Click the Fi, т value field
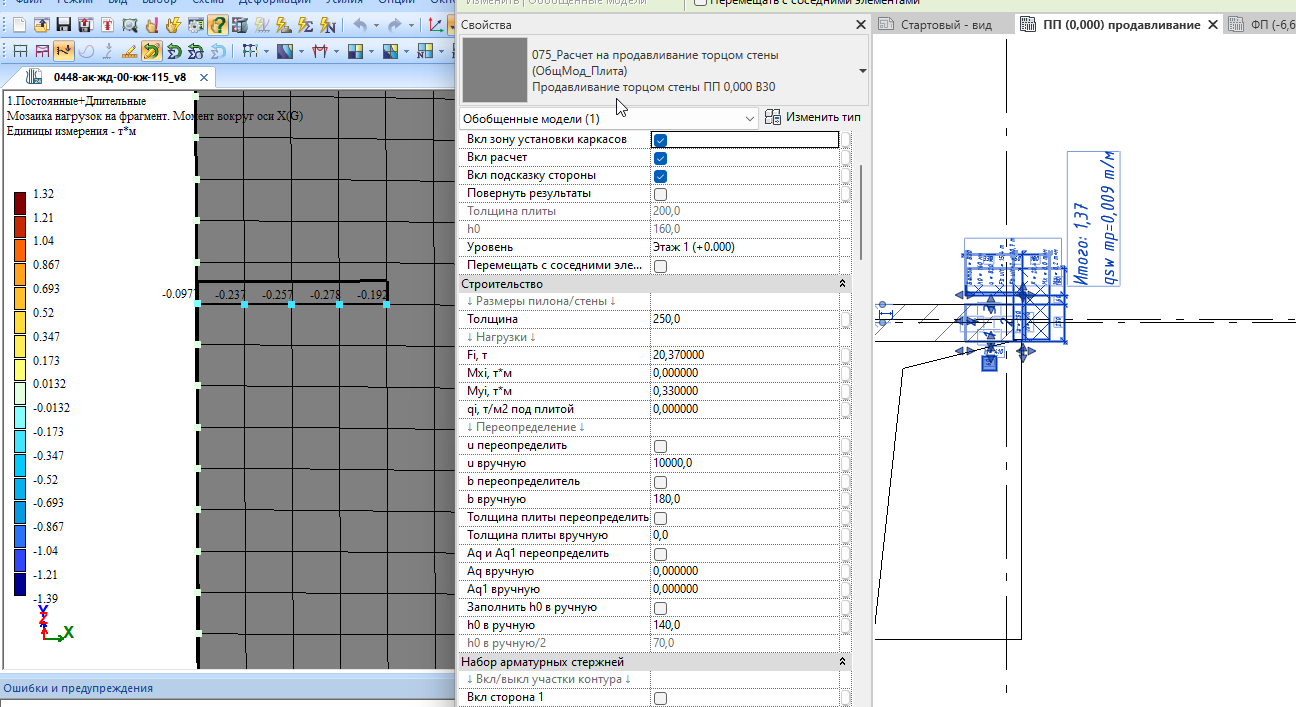Screen dimensions: 1296x707 point(745,355)
